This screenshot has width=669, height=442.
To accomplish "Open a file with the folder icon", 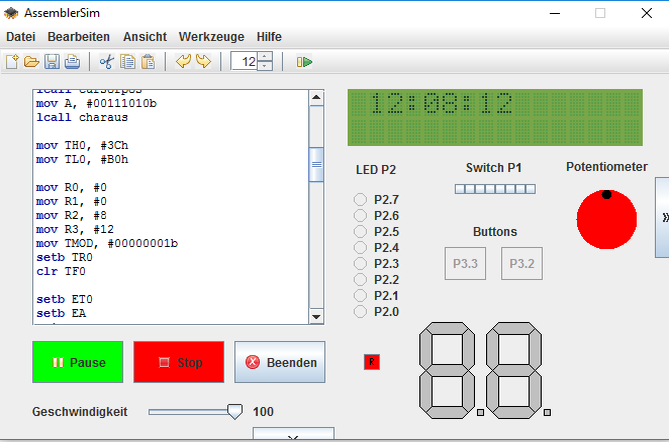I will pos(32,62).
